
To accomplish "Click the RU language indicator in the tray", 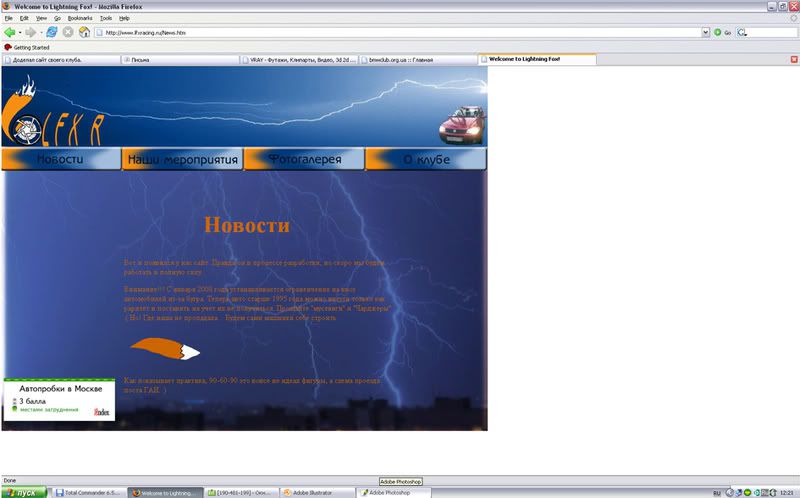I will [717, 493].
